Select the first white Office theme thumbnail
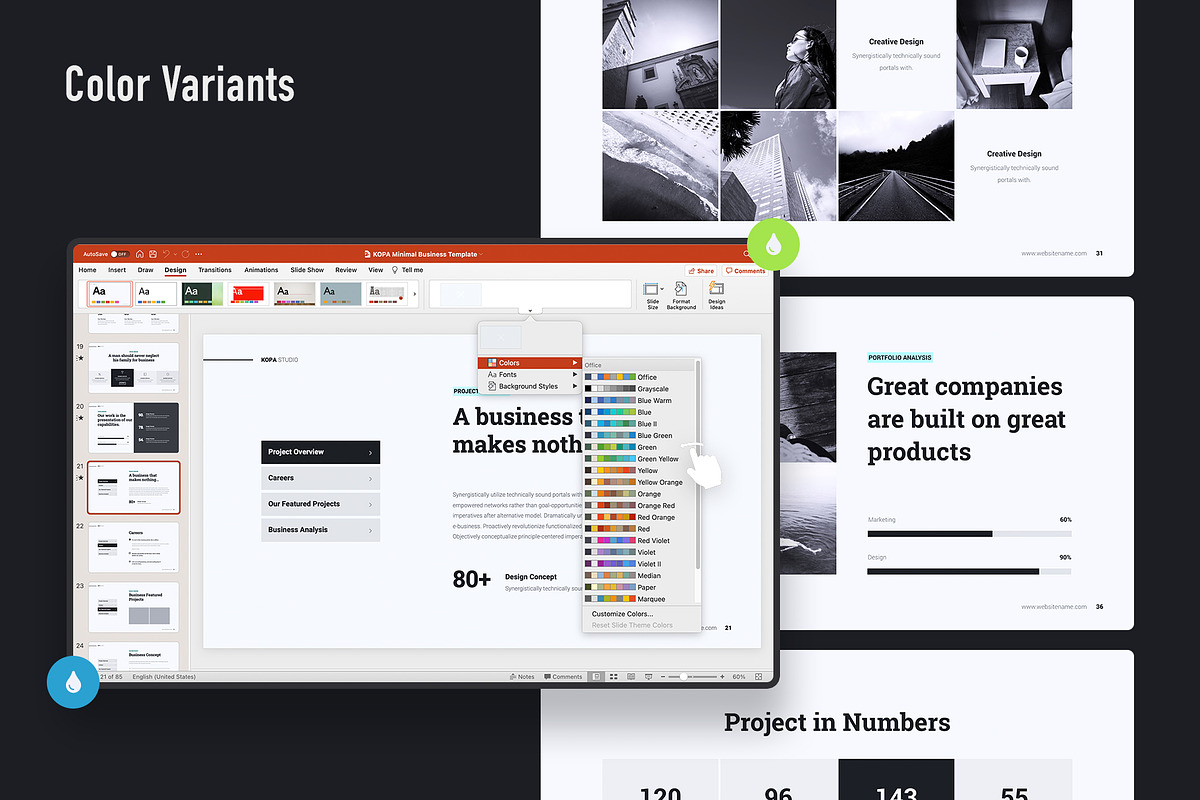The image size is (1200, 800). (x=110, y=293)
